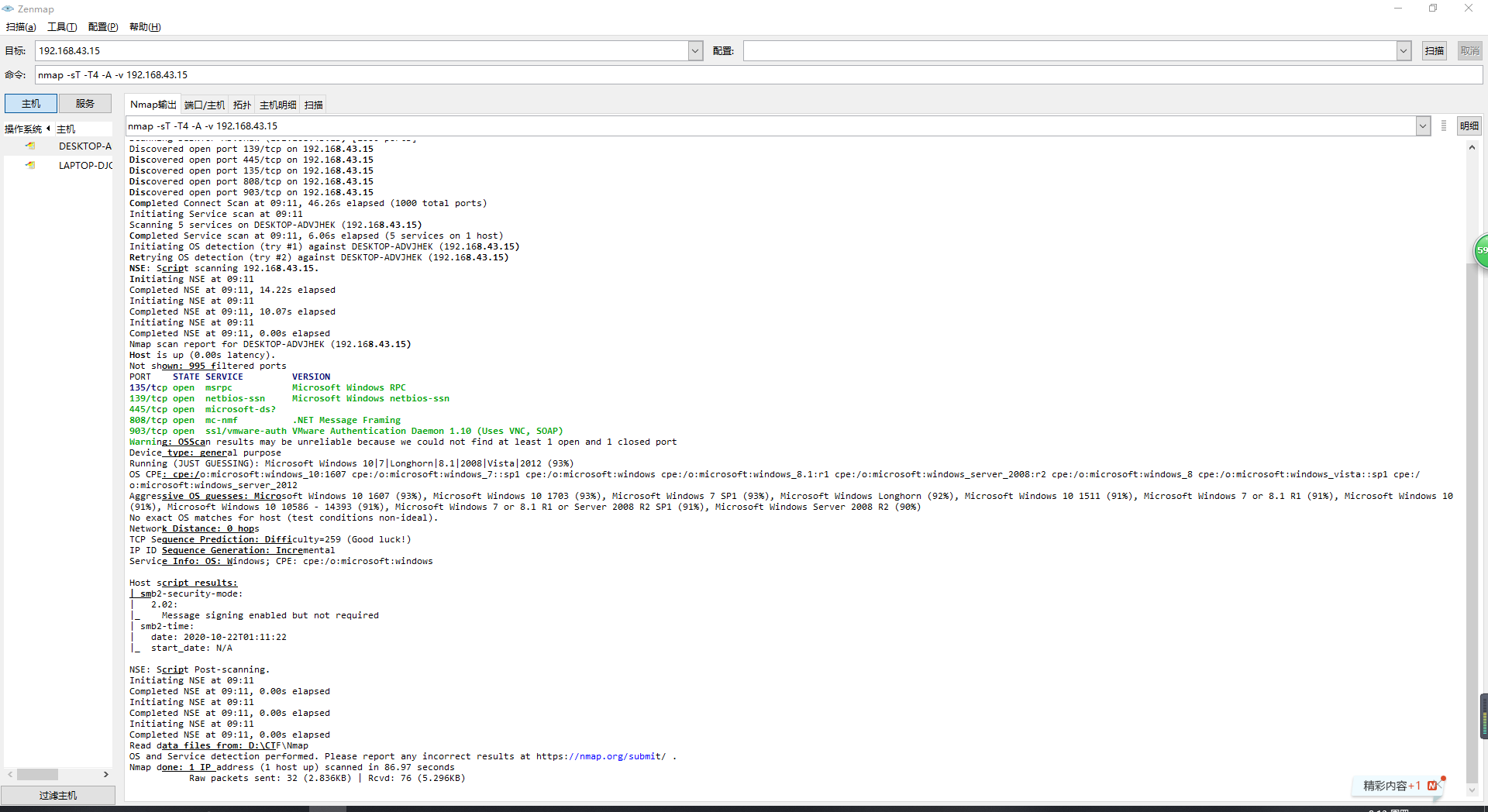Click the "NSE: Script Post-scanning." line
Viewport: 1488px width, 812px height.
click(200, 669)
